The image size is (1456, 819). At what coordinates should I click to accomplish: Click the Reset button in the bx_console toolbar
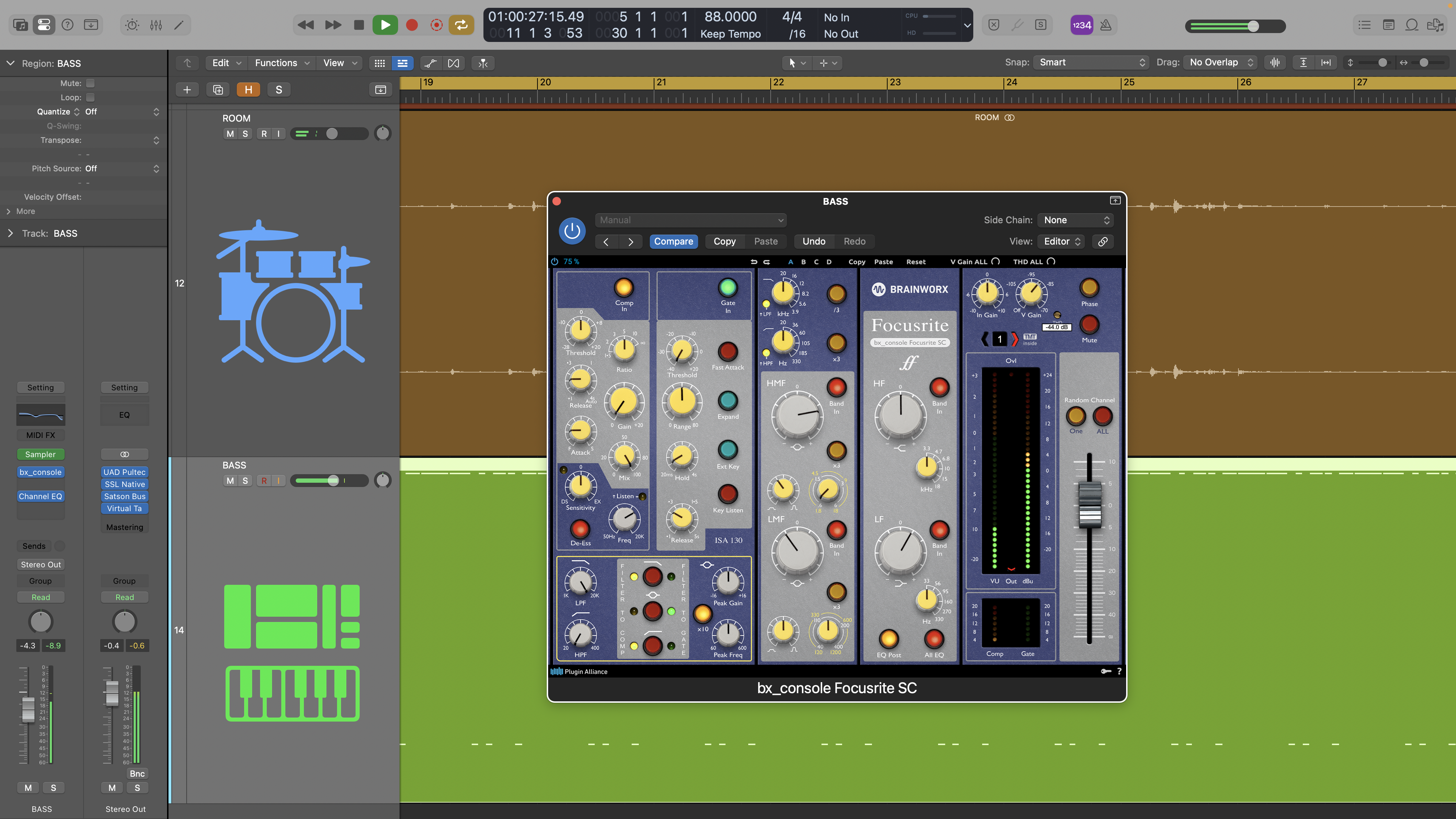(x=916, y=262)
